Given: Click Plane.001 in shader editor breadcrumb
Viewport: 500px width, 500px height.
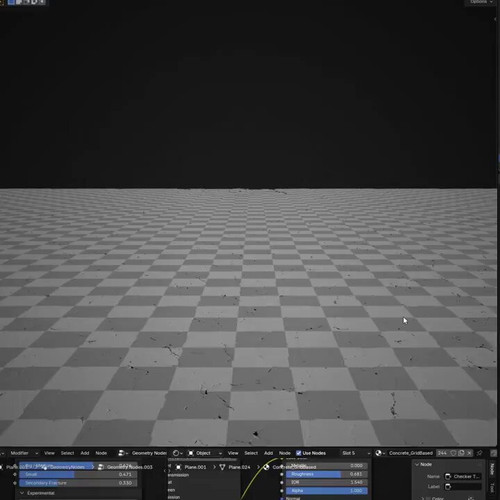Looking at the screenshot, I should pos(195,467).
